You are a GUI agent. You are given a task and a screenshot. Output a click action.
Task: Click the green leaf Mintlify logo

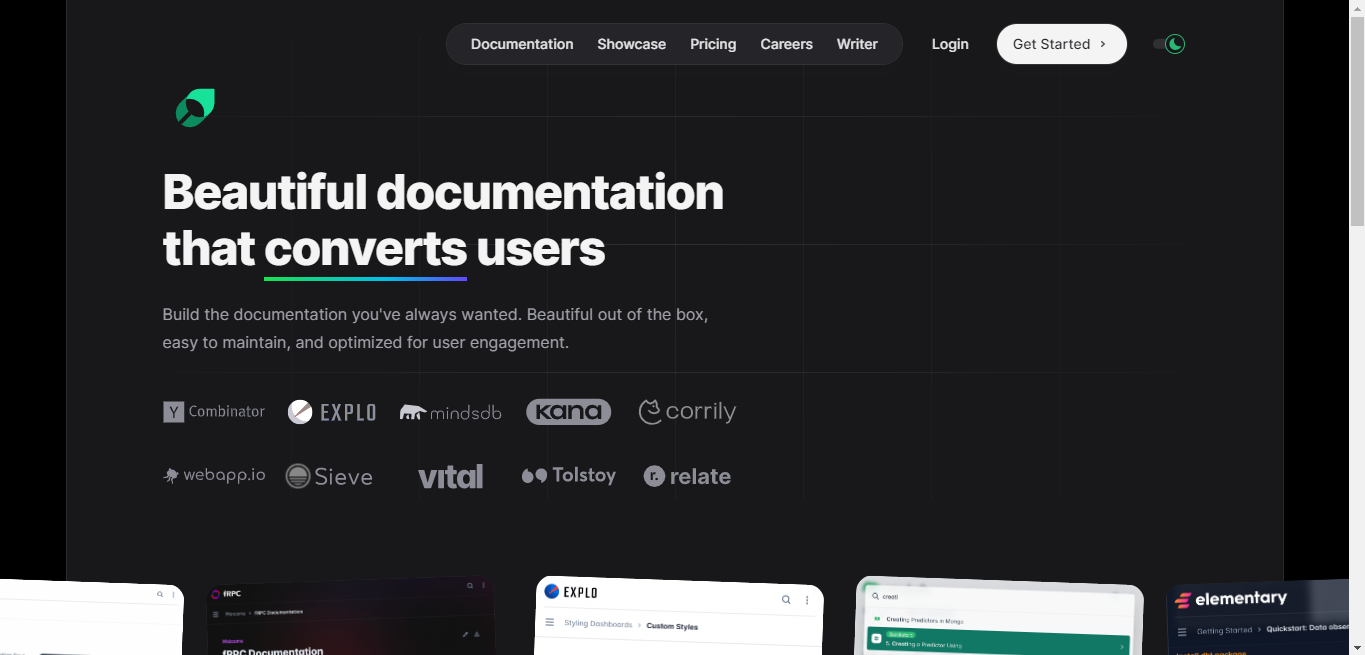tap(196, 108)
